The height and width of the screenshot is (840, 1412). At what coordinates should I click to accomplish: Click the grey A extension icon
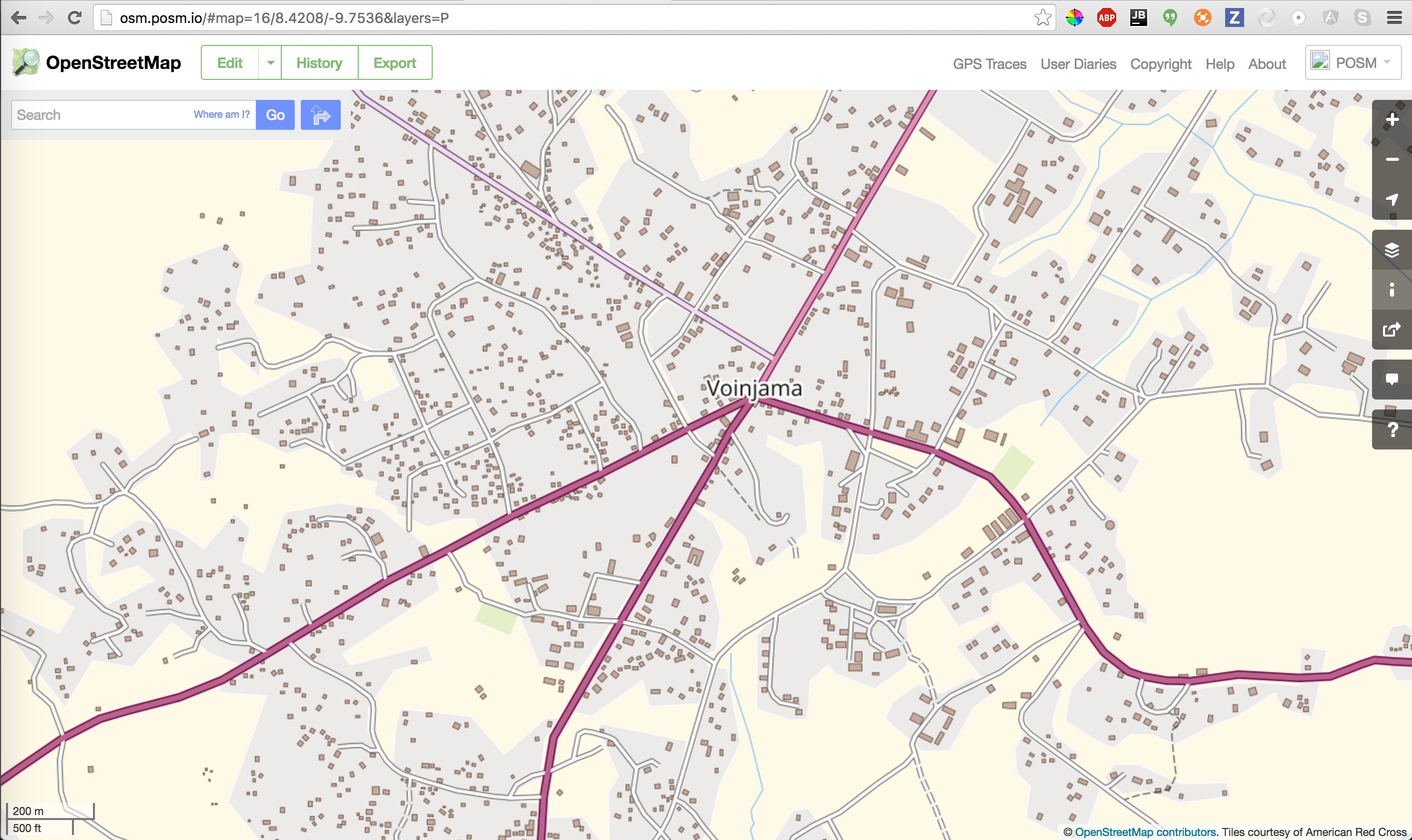click(x=1330, y=17)
